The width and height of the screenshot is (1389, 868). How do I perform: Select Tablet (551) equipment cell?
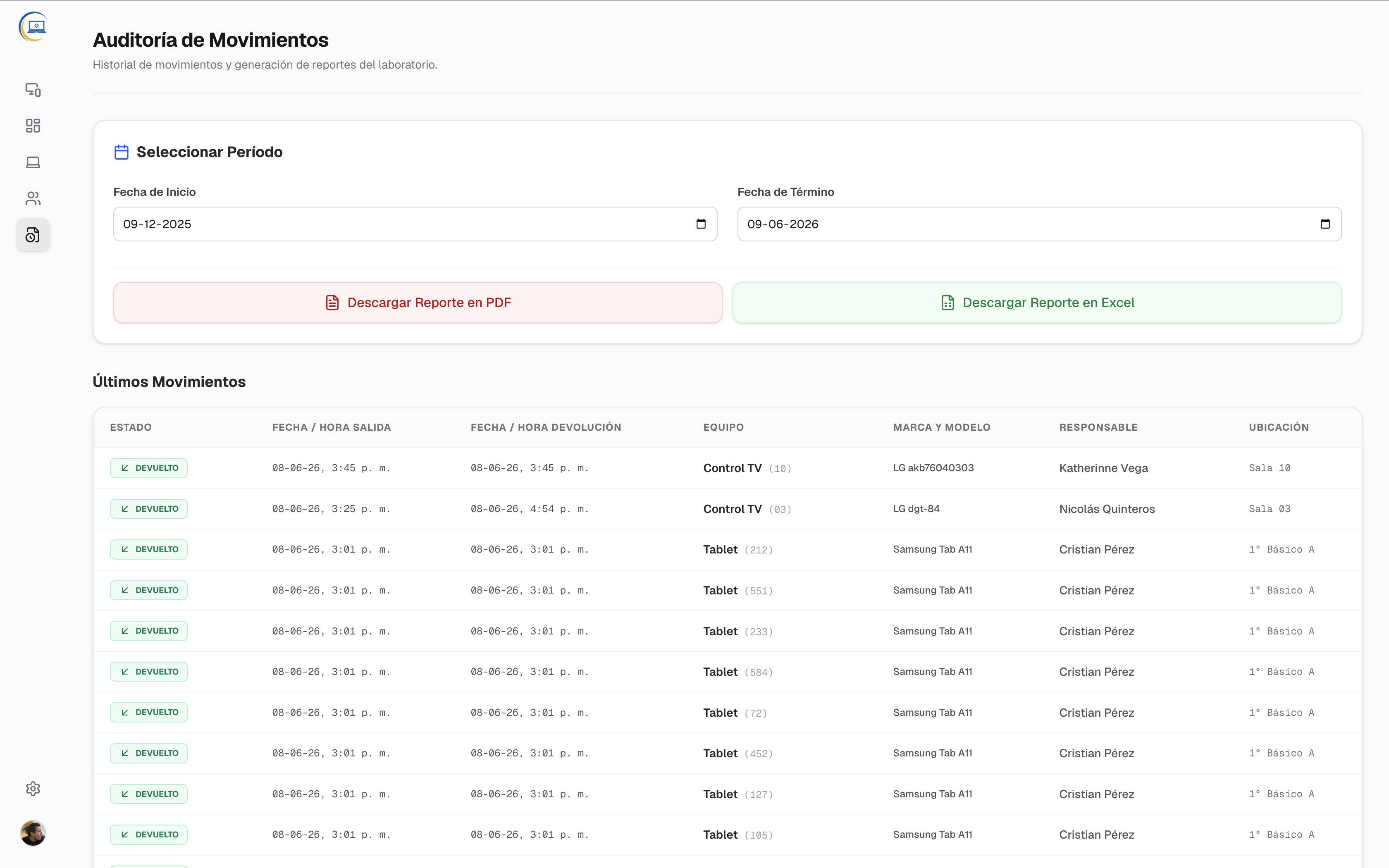tap(738, 591)
